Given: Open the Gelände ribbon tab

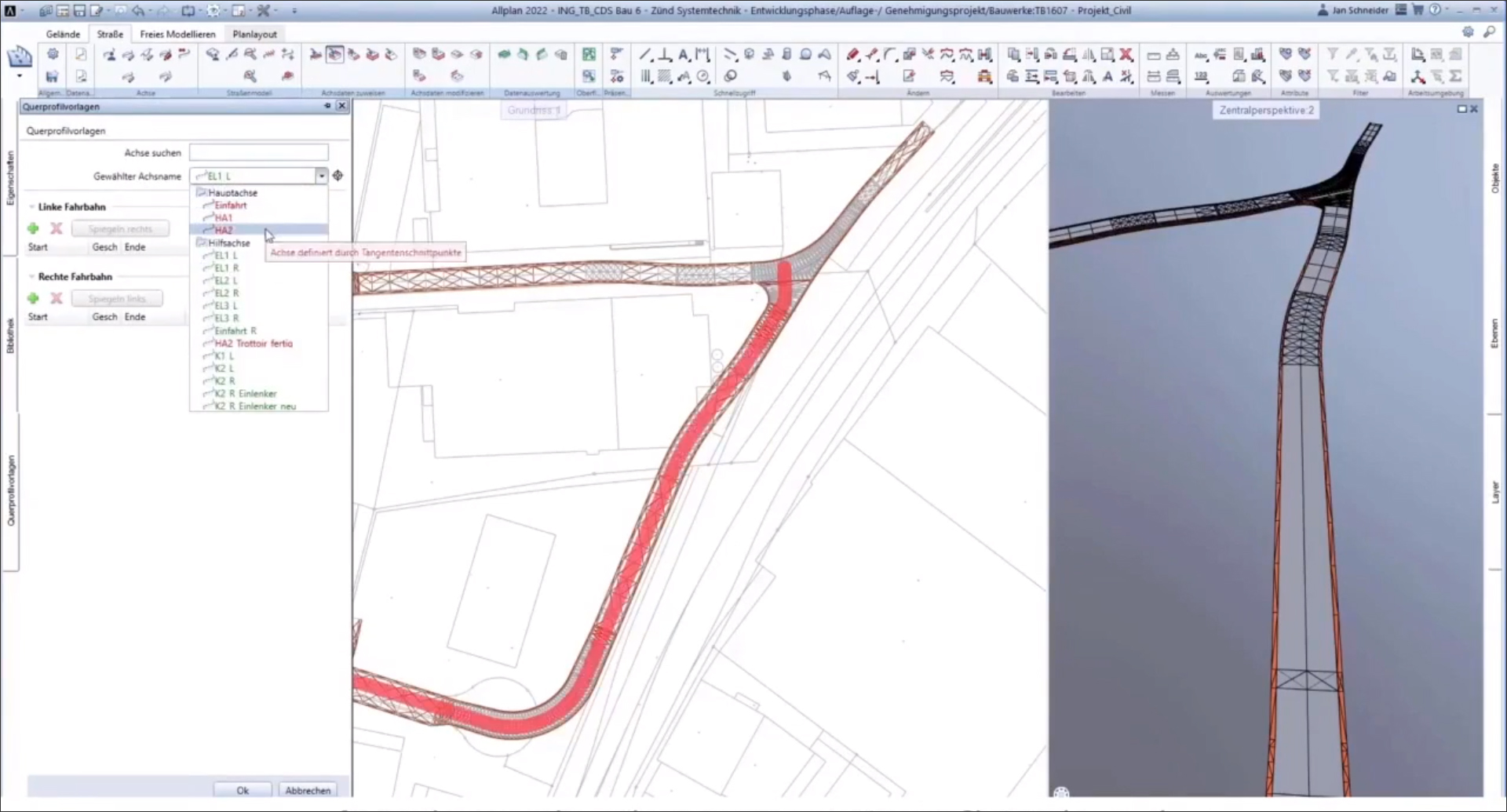Looking at the screenshot, I should tap(63, 34).
